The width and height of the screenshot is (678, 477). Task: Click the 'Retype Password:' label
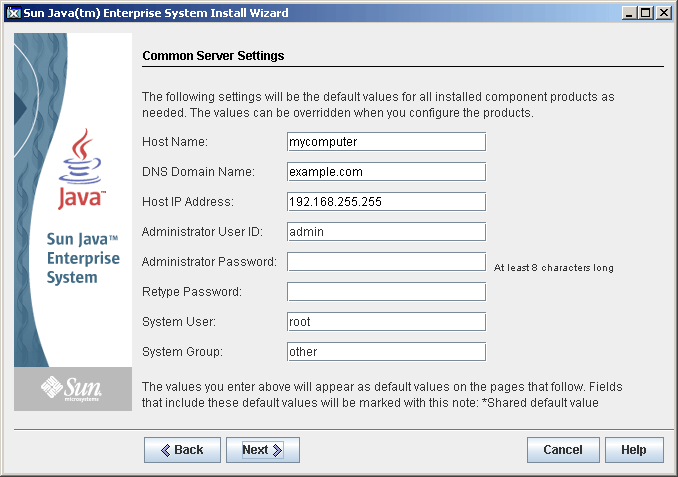tap(192, 291)
